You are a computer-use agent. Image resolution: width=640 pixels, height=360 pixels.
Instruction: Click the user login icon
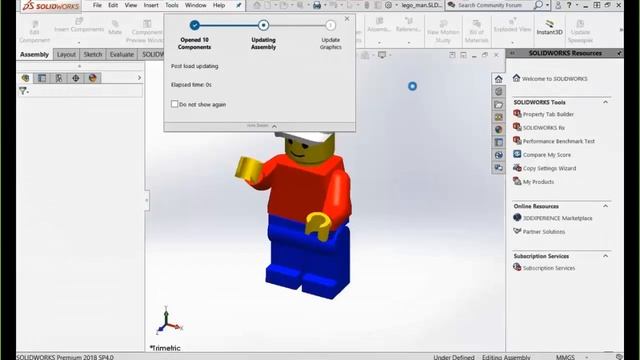(558, 5)
